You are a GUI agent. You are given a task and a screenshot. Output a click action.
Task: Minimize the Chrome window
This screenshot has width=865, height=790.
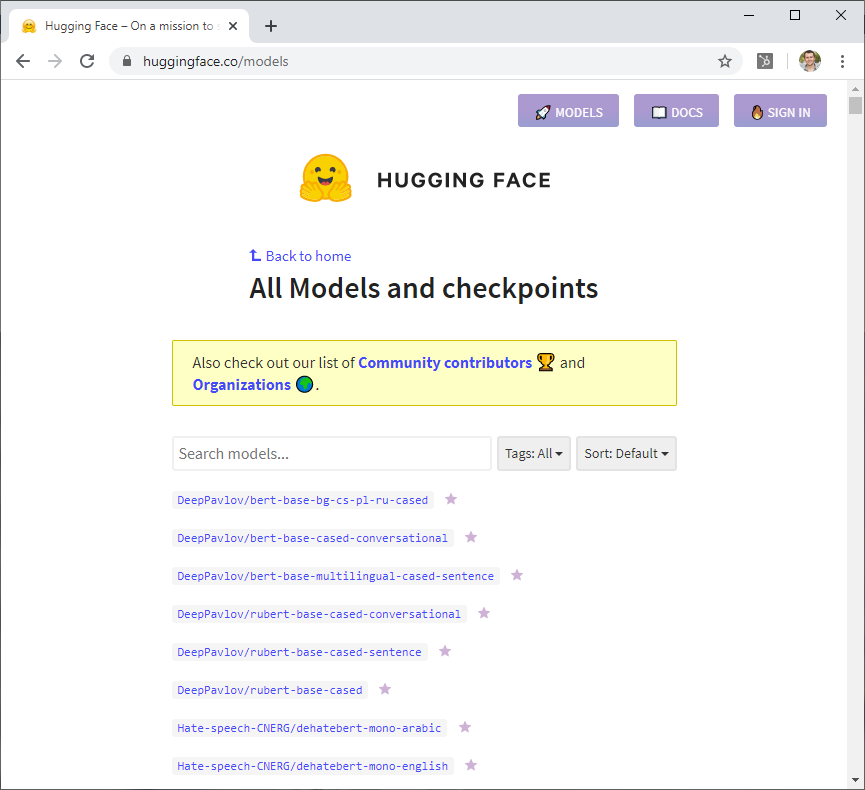[749, 15]
